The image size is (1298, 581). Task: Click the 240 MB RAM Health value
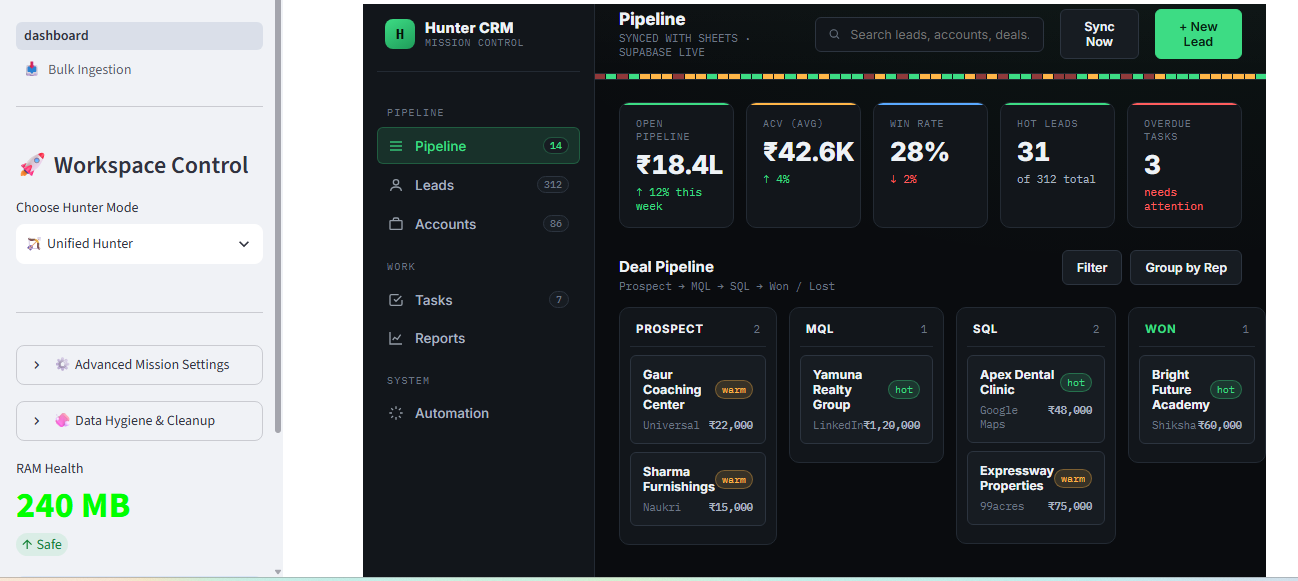click(73, 506)
